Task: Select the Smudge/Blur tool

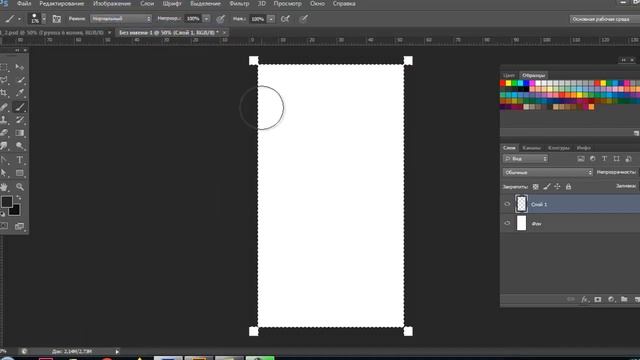Action: tap(4, 146)
